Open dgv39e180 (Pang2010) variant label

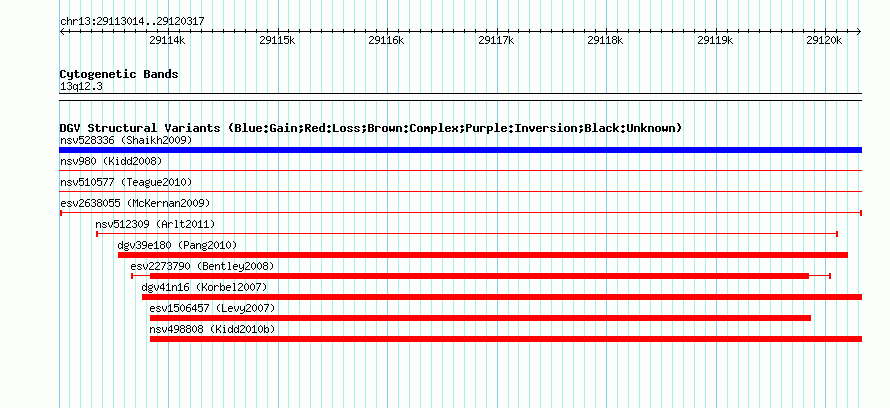click(x=177, y=245)
